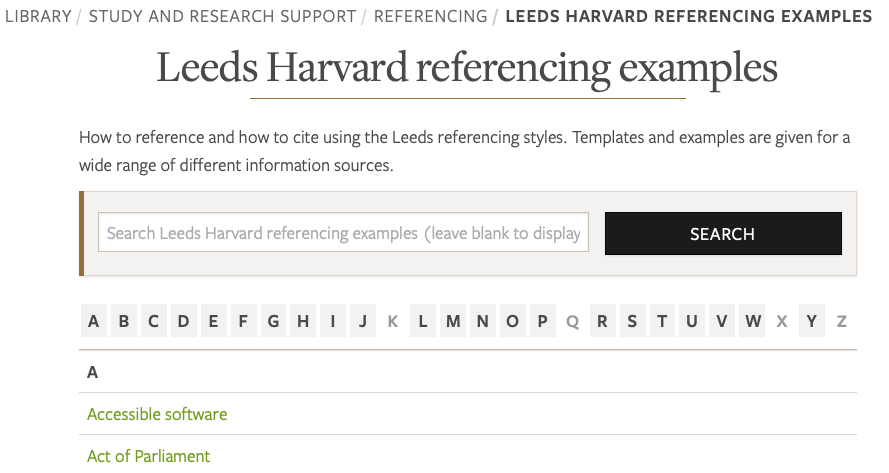Show entries starting with W
The height and width of the screenshot is (473, 889).
click(753, 321)
